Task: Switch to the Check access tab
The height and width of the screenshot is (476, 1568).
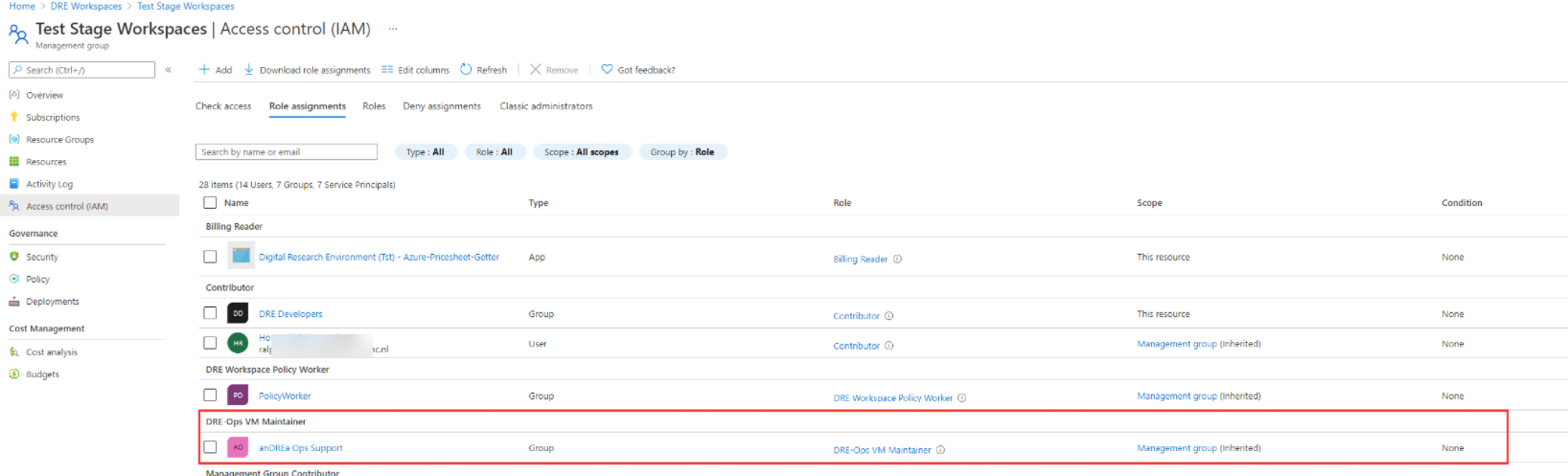Action: pyautogui.click(x=223, y=106)
